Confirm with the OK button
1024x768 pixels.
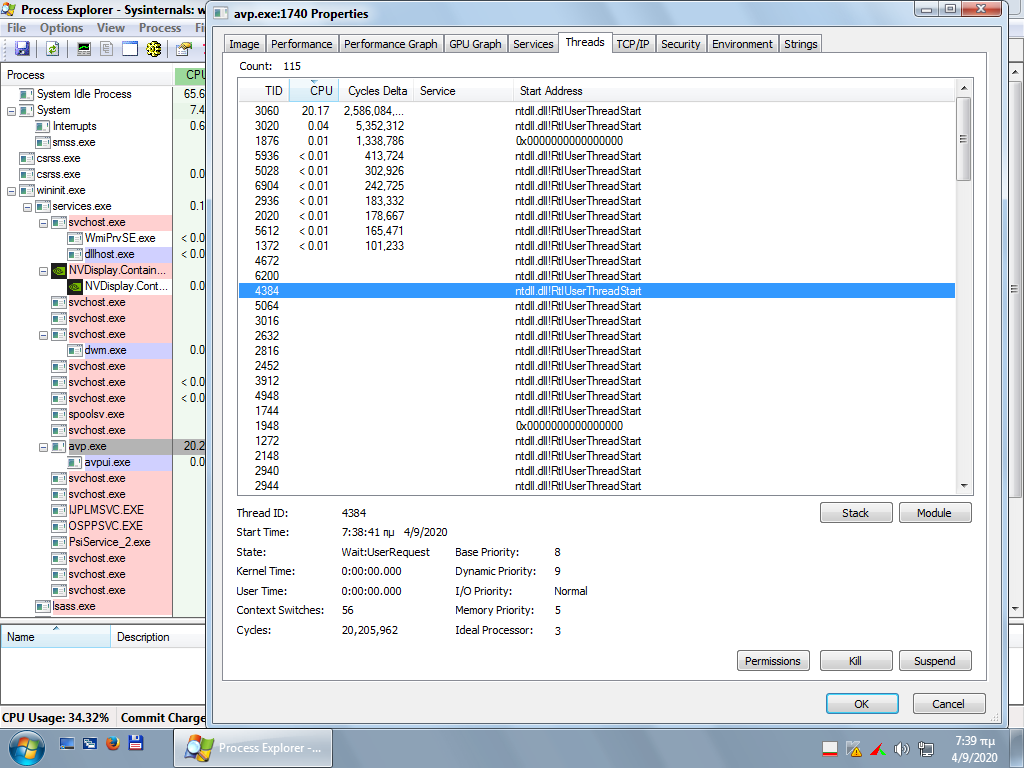coord(862,704)
